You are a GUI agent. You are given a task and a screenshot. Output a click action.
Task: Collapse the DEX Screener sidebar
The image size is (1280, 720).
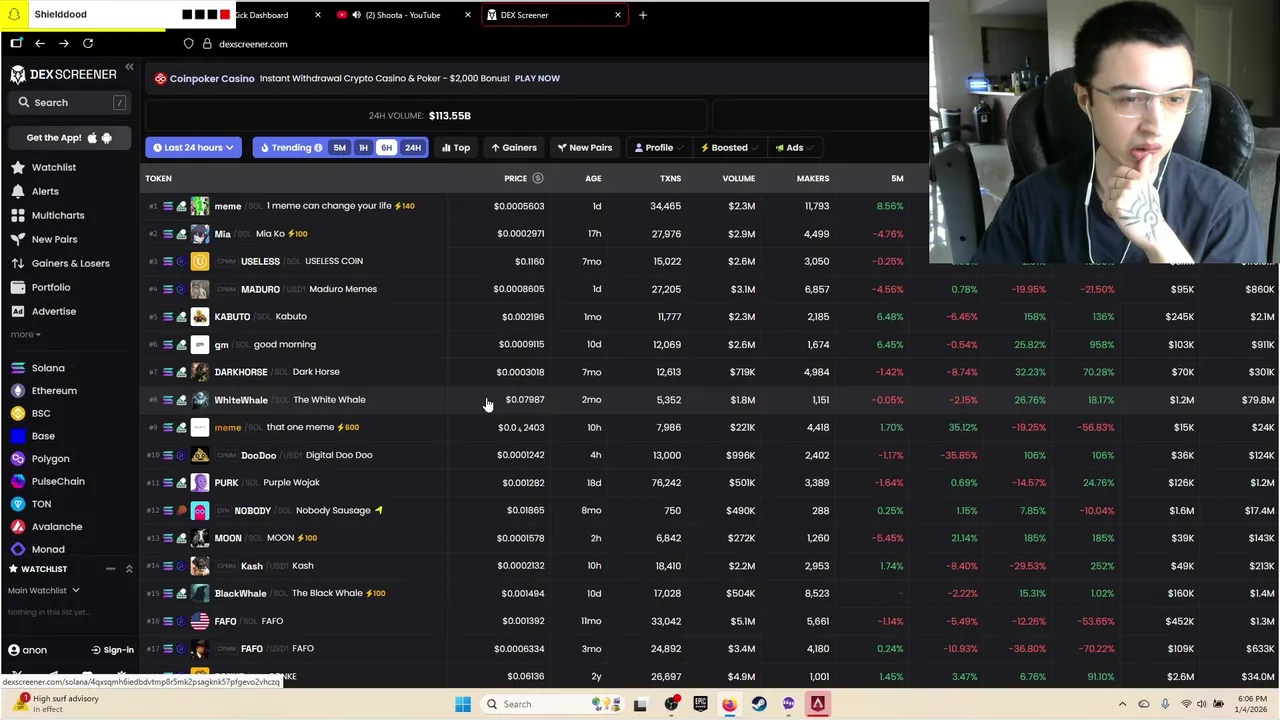129,68
